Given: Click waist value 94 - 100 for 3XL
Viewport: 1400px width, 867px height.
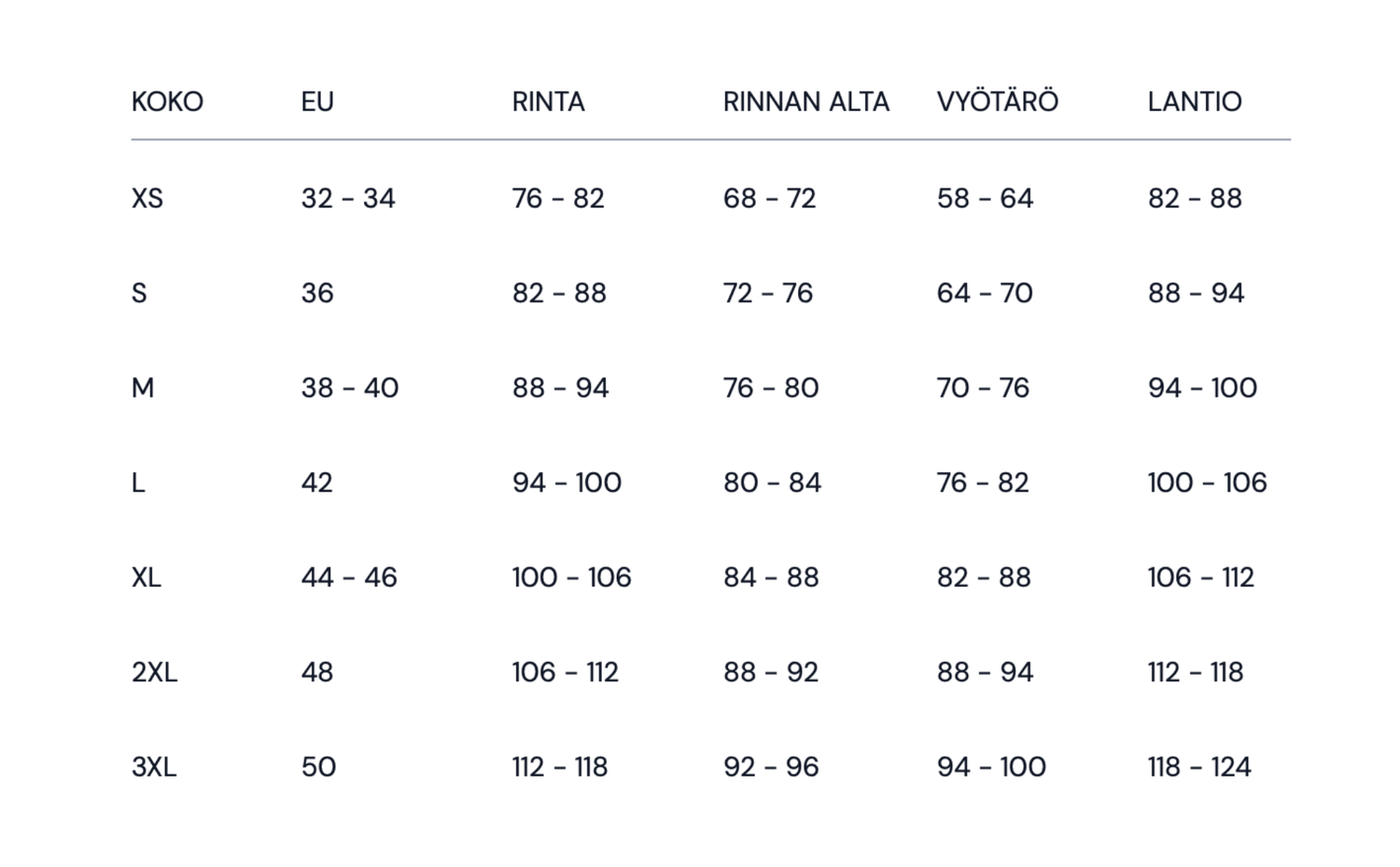Looking at the screenshot, I should click(x=991, y=766).
